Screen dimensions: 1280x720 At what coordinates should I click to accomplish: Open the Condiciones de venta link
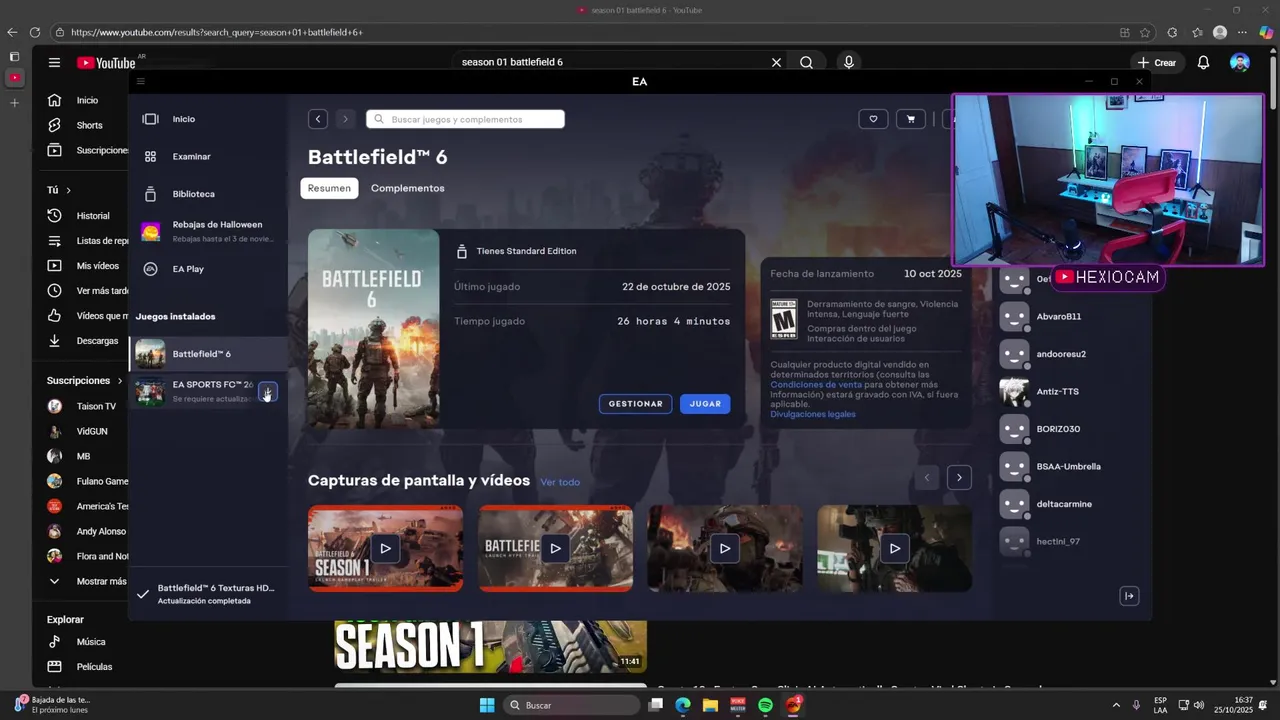pos(816,384)
